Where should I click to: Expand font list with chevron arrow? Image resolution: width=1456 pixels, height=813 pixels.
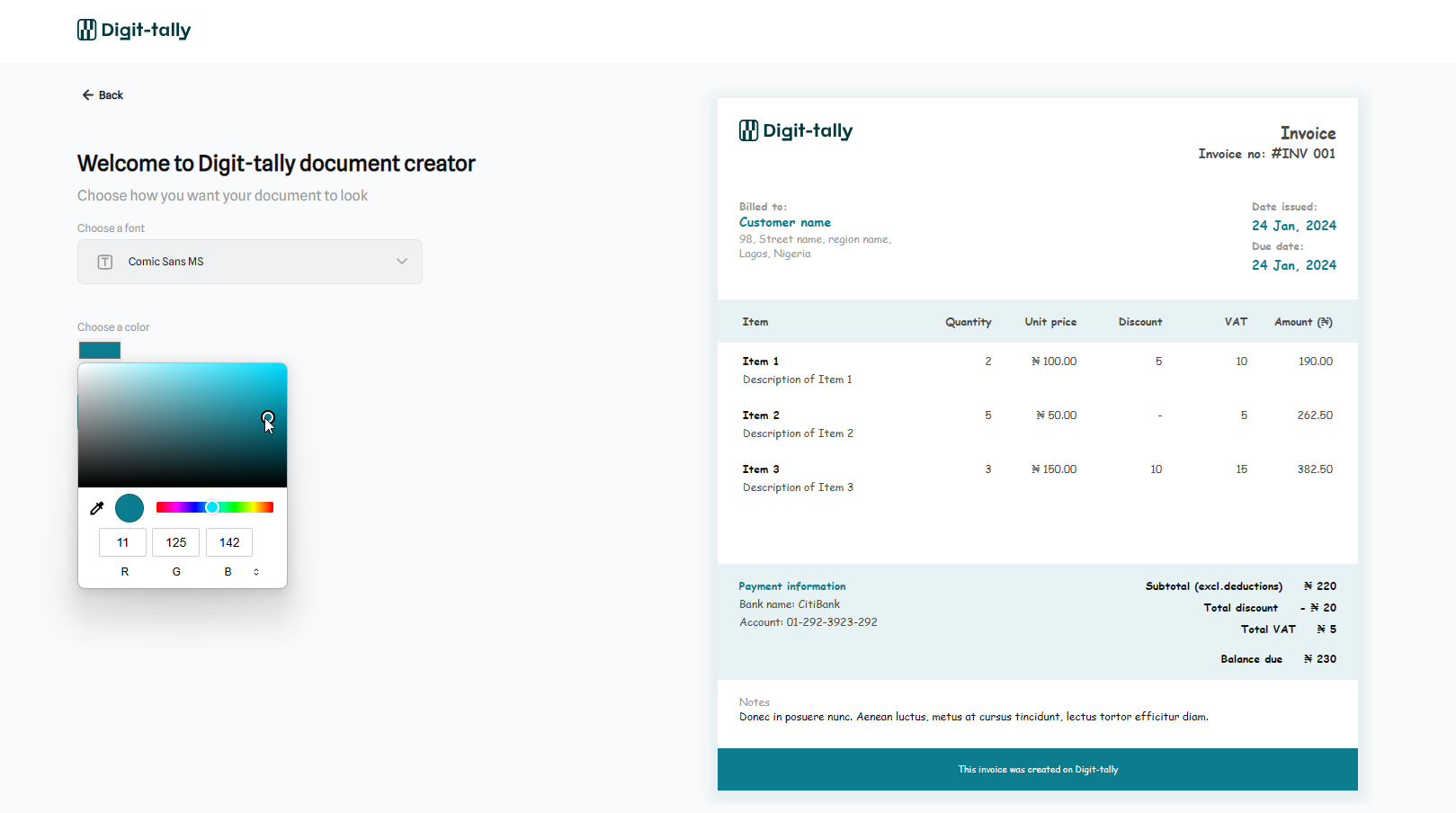402,262
